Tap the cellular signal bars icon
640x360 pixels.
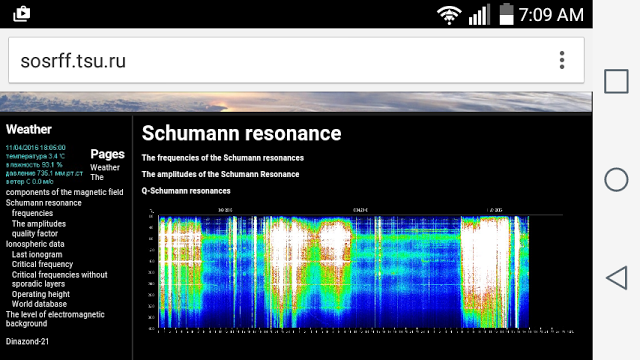pyautogui.click(x=479, y=15)
